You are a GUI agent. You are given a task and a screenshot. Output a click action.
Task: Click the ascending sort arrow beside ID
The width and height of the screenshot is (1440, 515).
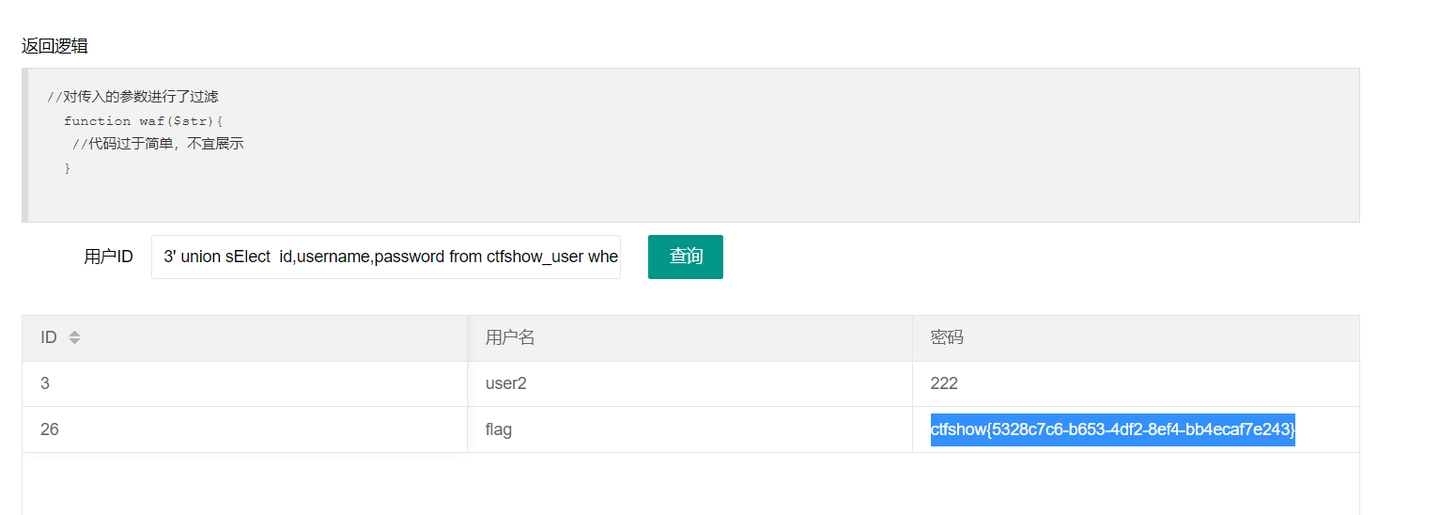click(x=74, y=333)
